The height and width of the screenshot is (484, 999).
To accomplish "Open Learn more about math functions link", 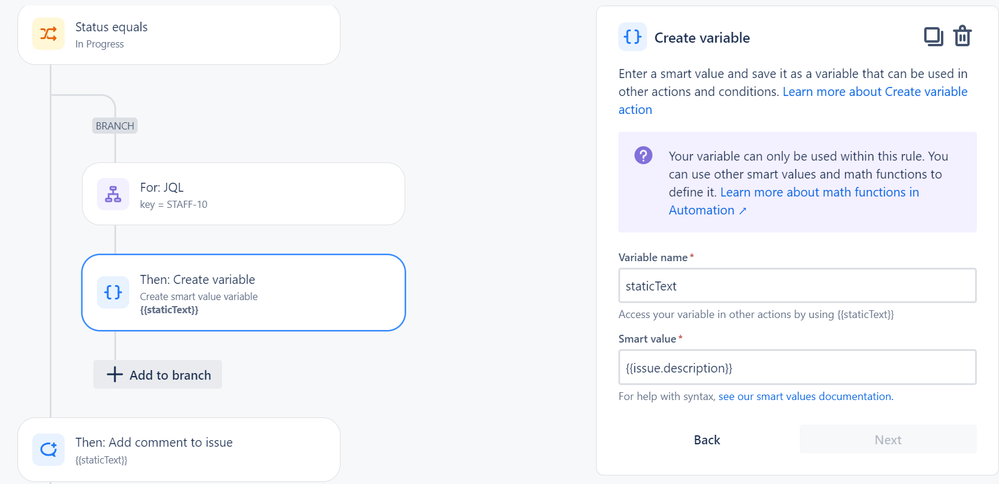I will (819, 192).
